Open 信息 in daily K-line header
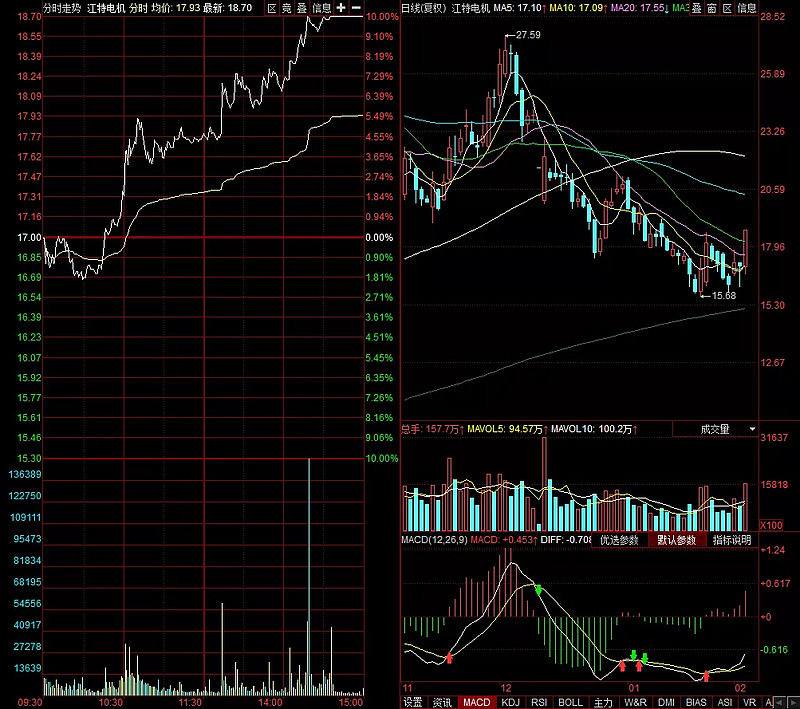 click(746, 8)
